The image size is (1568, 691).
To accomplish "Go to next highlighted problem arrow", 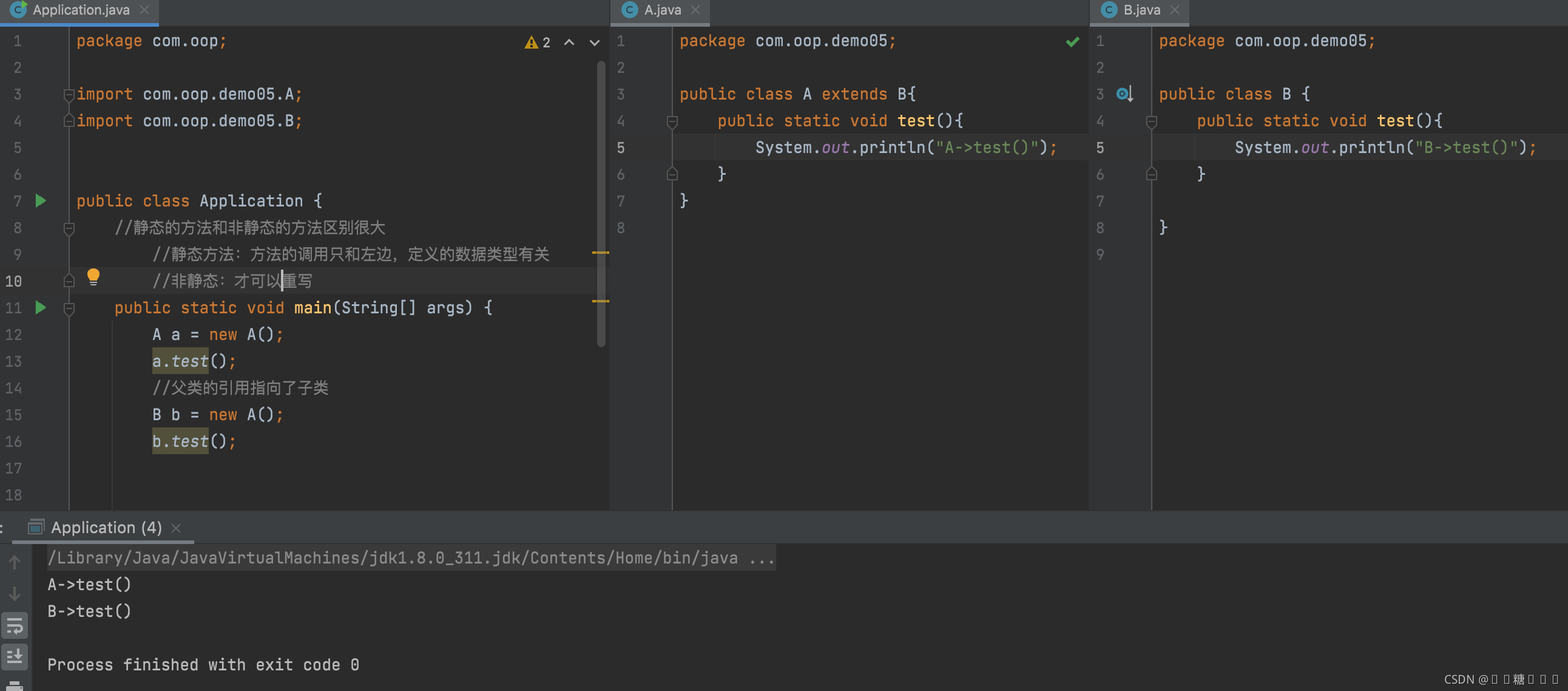I will 595,42.
